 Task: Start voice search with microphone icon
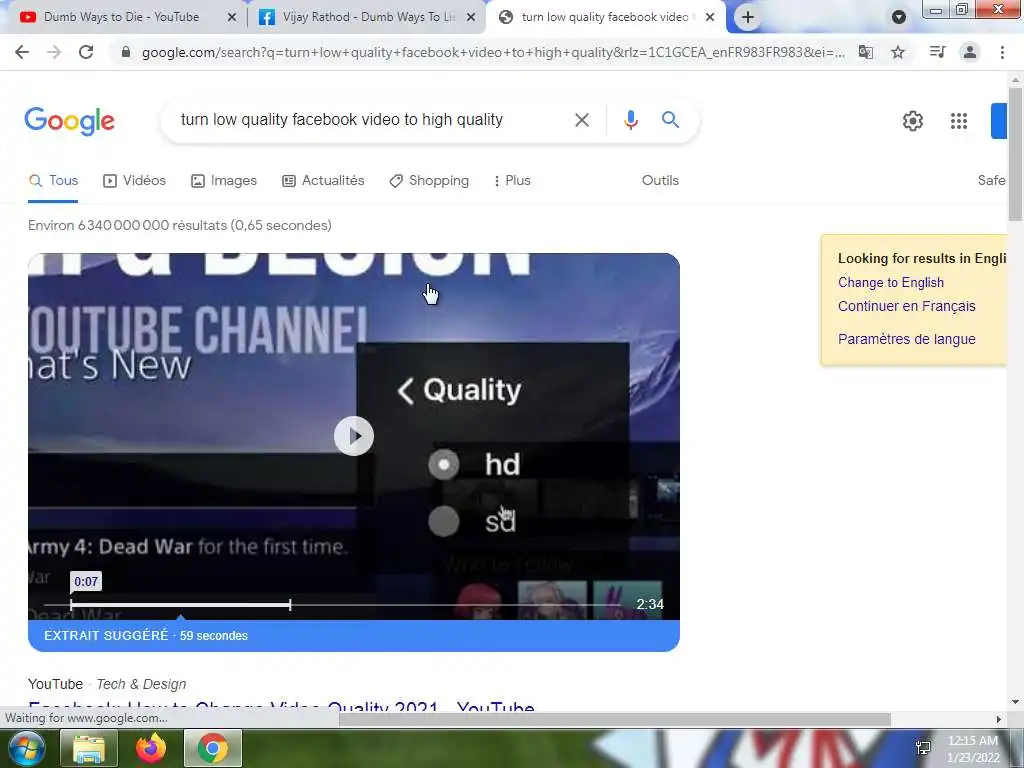[x=631, y=120]
